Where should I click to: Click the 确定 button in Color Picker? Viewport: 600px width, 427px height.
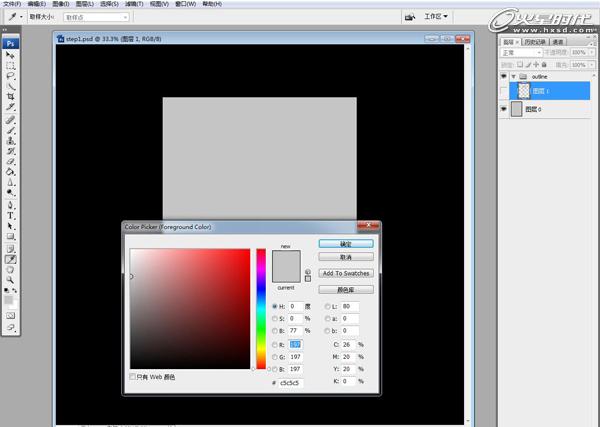pos(346,243)
